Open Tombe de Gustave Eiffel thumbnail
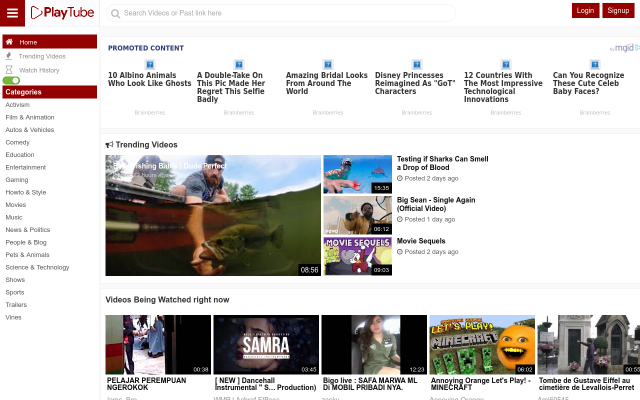The width and height of the screenshot is (640, 400). click(589, 344)
